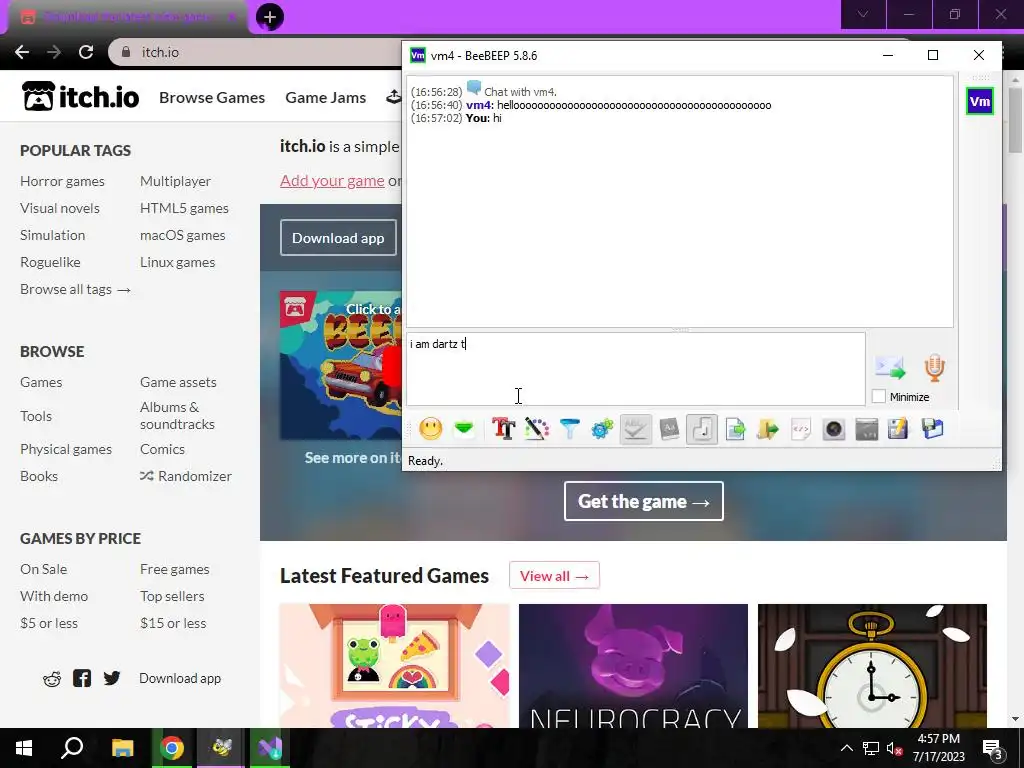Click the save chat with pencil icon
1024x768 pixels.
coord(899,429)
